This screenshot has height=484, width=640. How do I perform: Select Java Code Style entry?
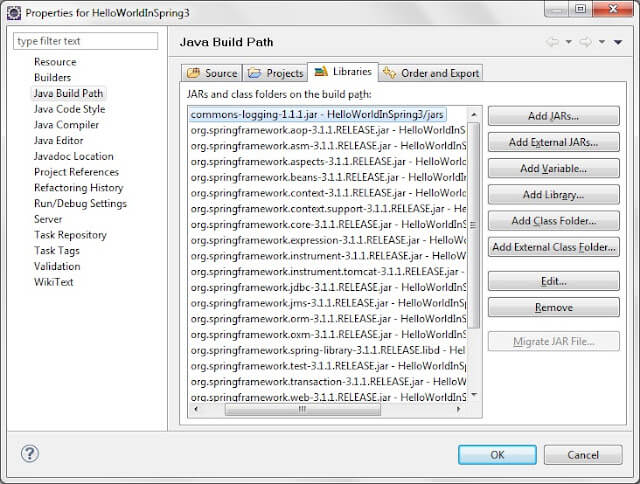(x=69, y=109)
